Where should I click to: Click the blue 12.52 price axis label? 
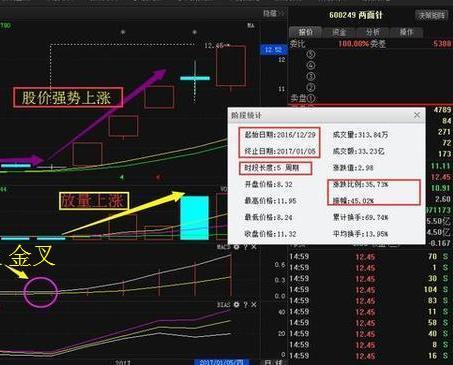pyautogui.click(x=273, y=50)
